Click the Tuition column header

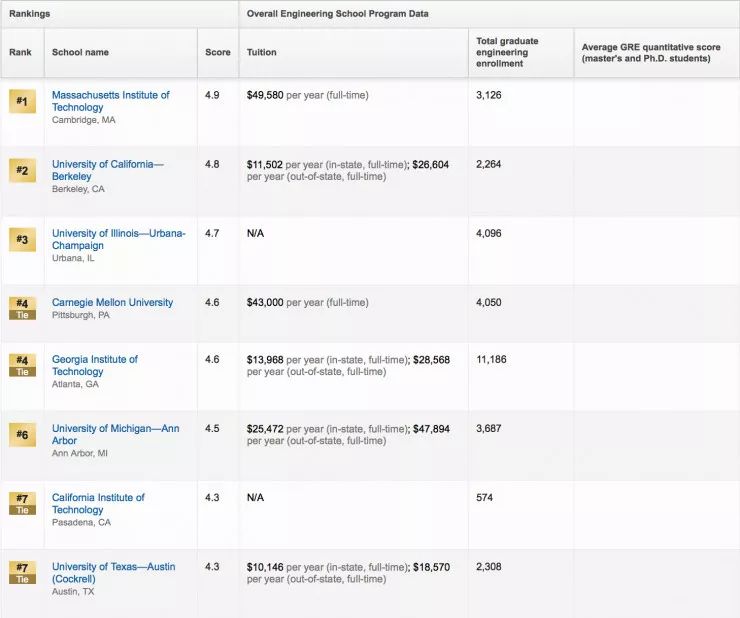(262, 52)
